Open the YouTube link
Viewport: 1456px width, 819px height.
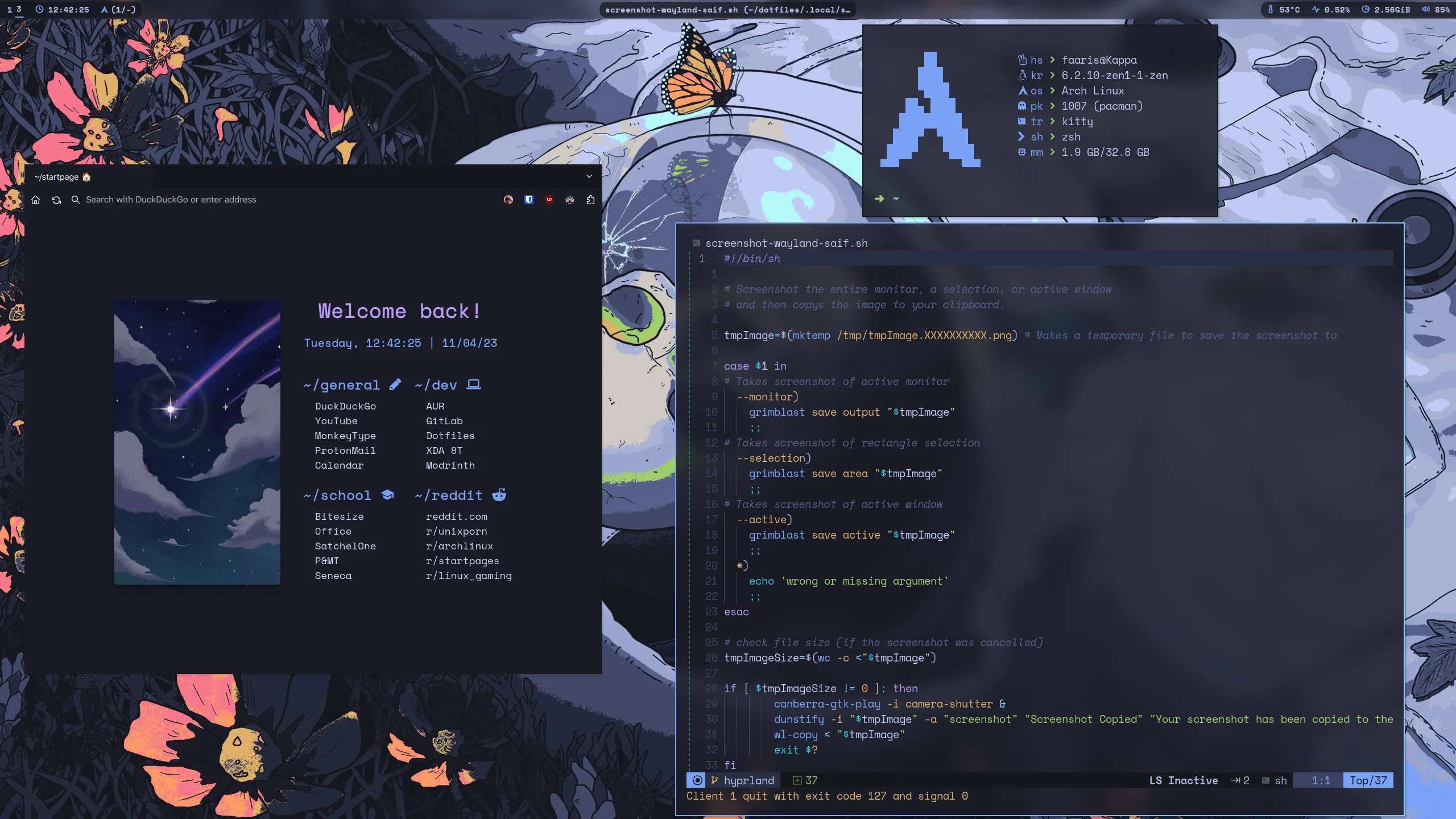coord(336,421)
